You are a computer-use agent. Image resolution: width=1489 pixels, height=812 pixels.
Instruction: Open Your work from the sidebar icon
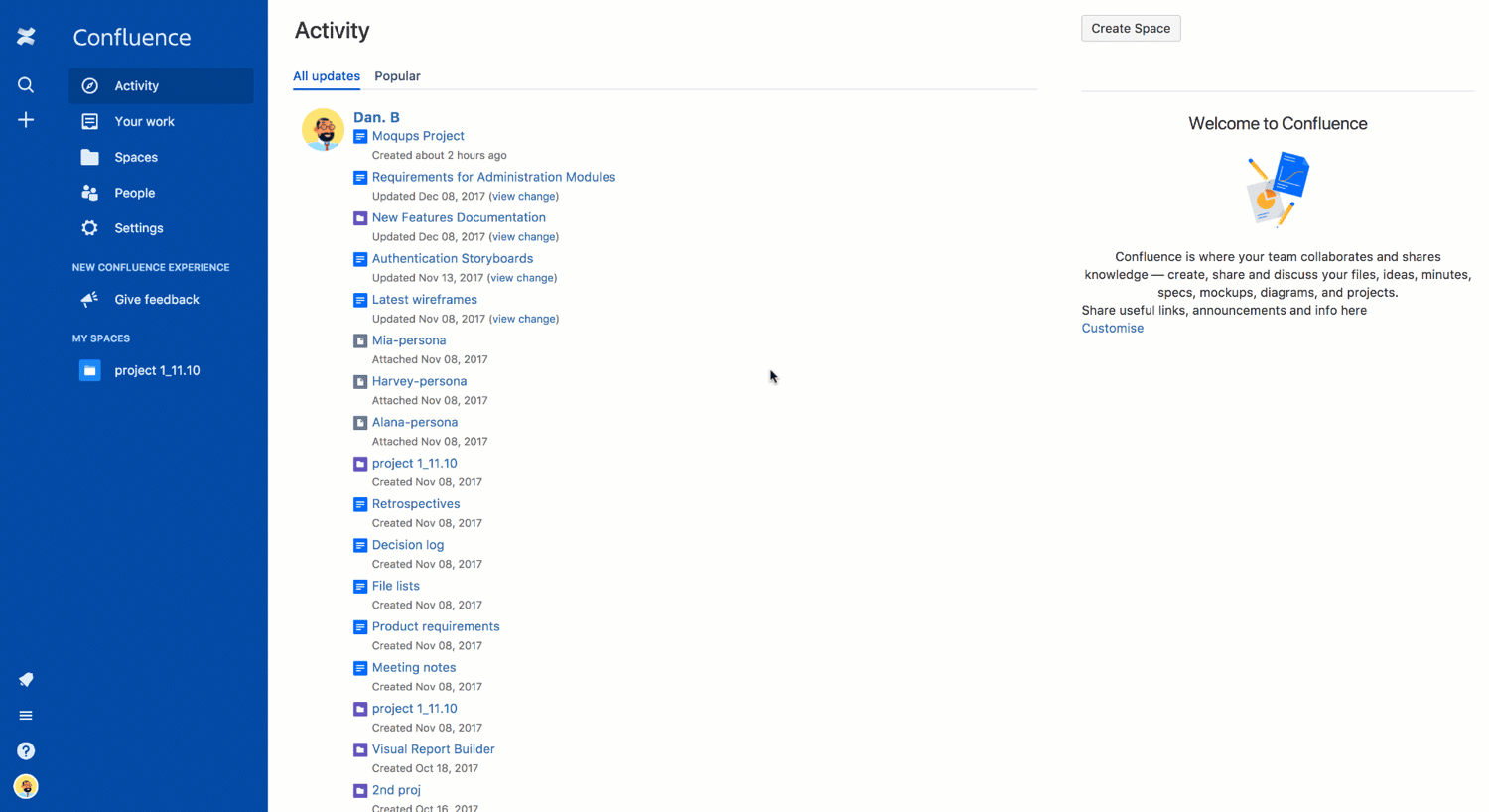coord(89,121)
